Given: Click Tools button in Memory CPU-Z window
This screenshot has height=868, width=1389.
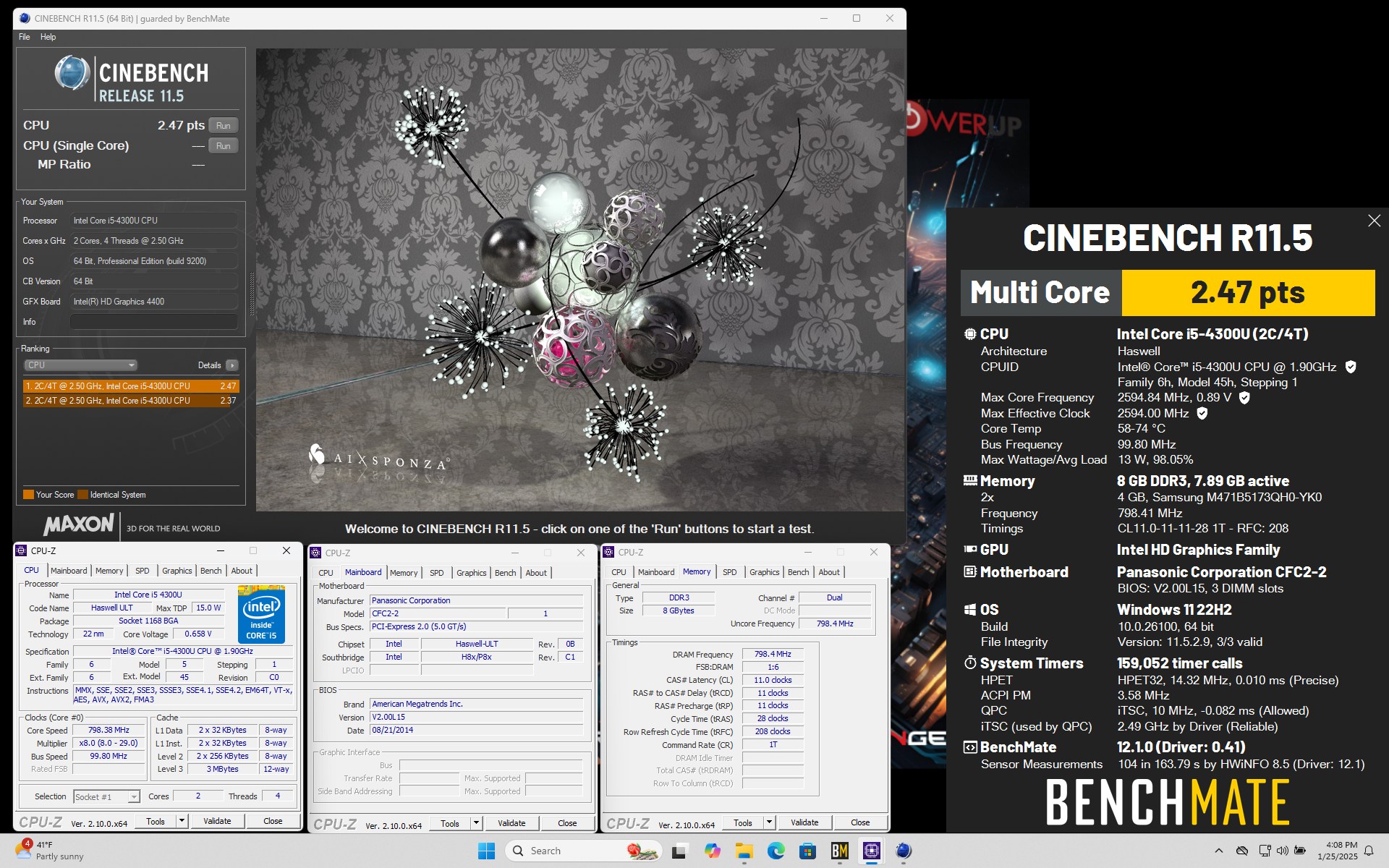Looking at the screenshot, I should [x=742, y=822].
